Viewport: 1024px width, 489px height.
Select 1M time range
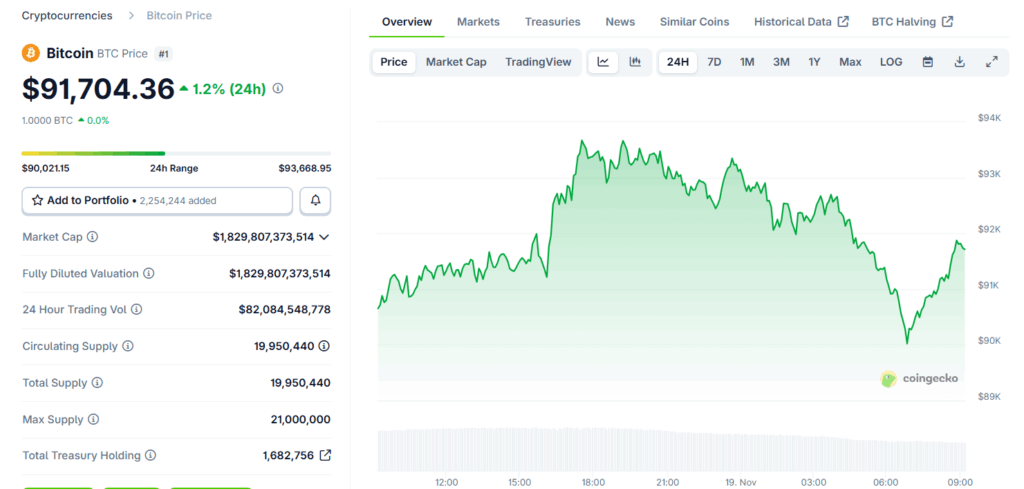pos(747,62)
